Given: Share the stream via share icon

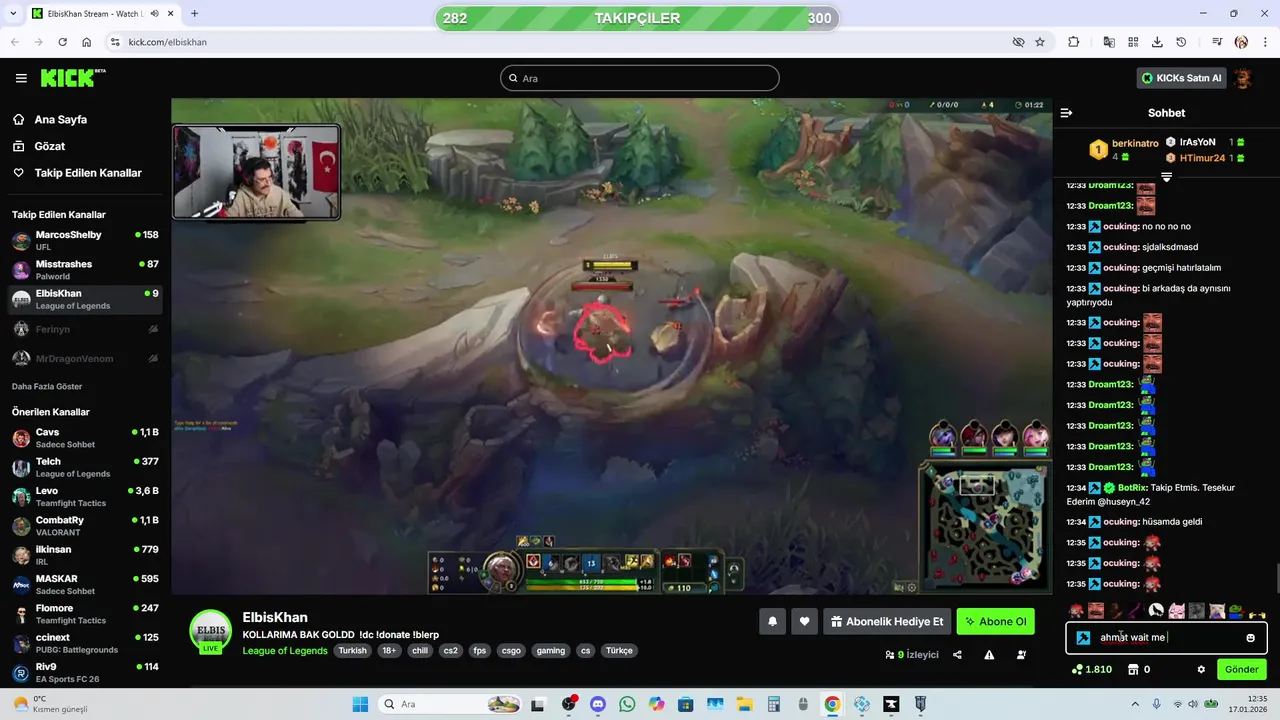Looking at the screenshot, I should pos(957,655).
